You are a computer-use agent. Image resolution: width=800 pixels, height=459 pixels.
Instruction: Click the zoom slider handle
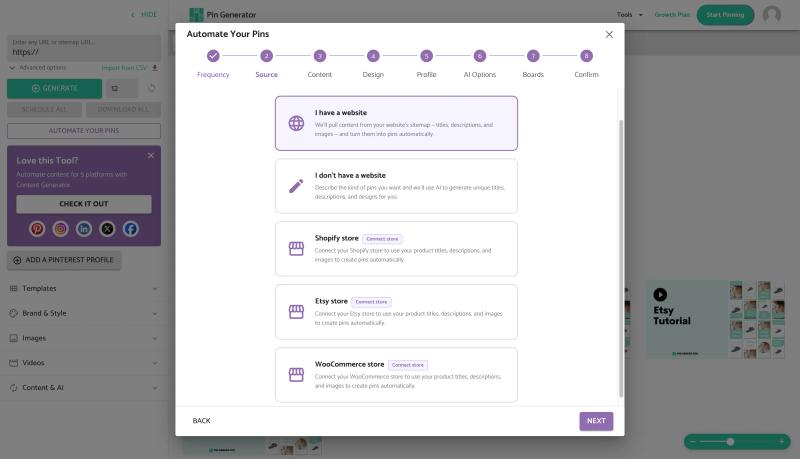pos(730,442)
